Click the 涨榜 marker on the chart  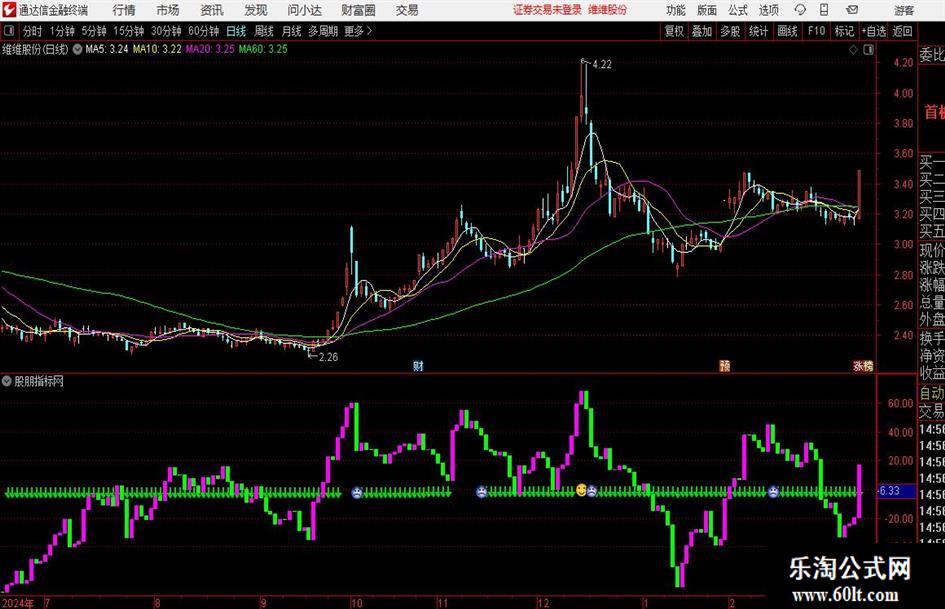click(863, 365)
